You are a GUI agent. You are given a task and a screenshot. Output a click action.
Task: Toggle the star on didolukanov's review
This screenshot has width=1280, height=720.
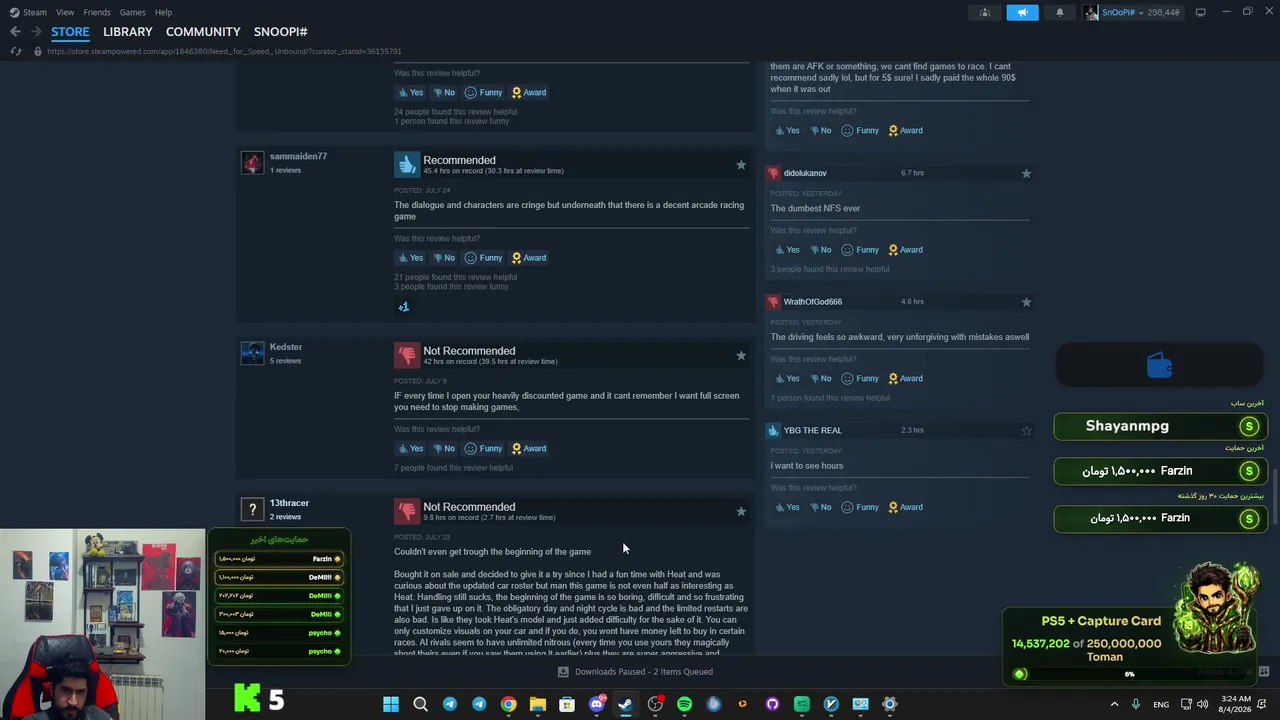(x=1026, y=174)
